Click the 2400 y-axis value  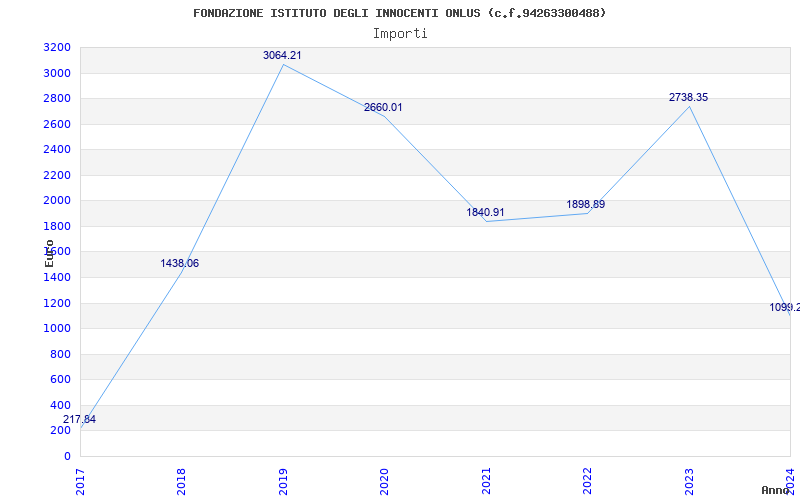(x=57, y=149)
